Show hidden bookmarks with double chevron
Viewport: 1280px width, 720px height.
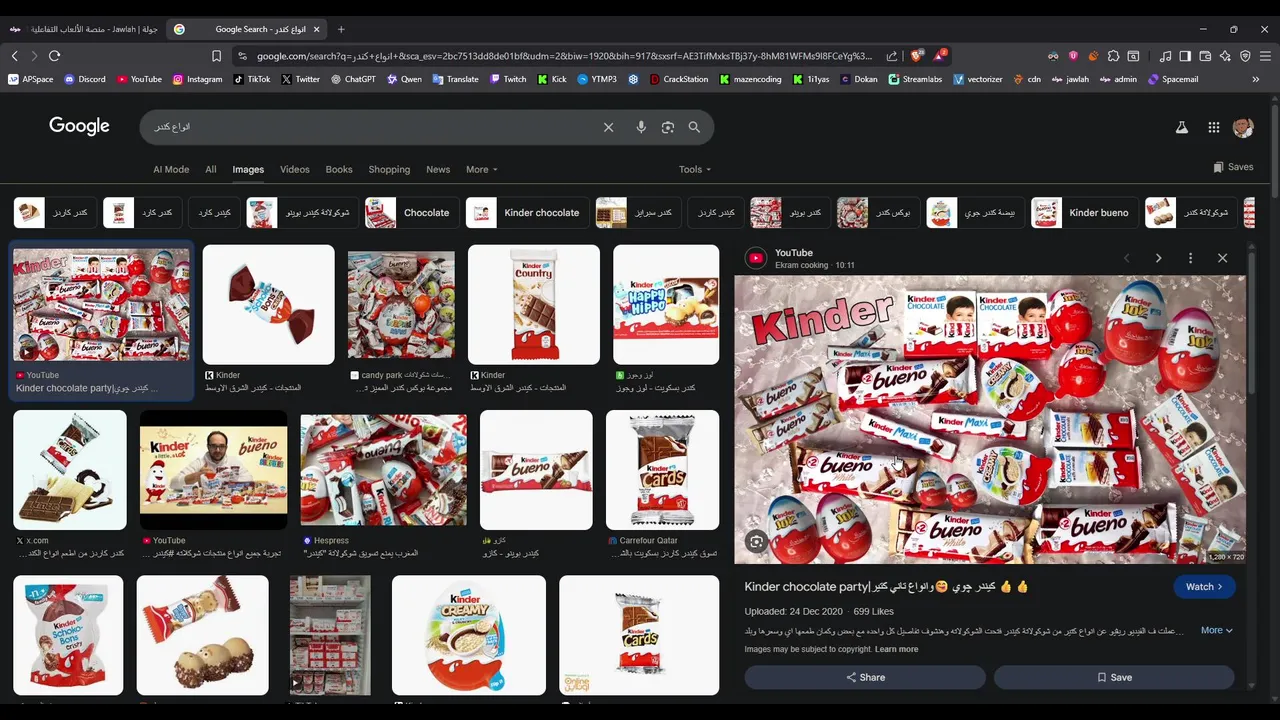click(1255, 79)
